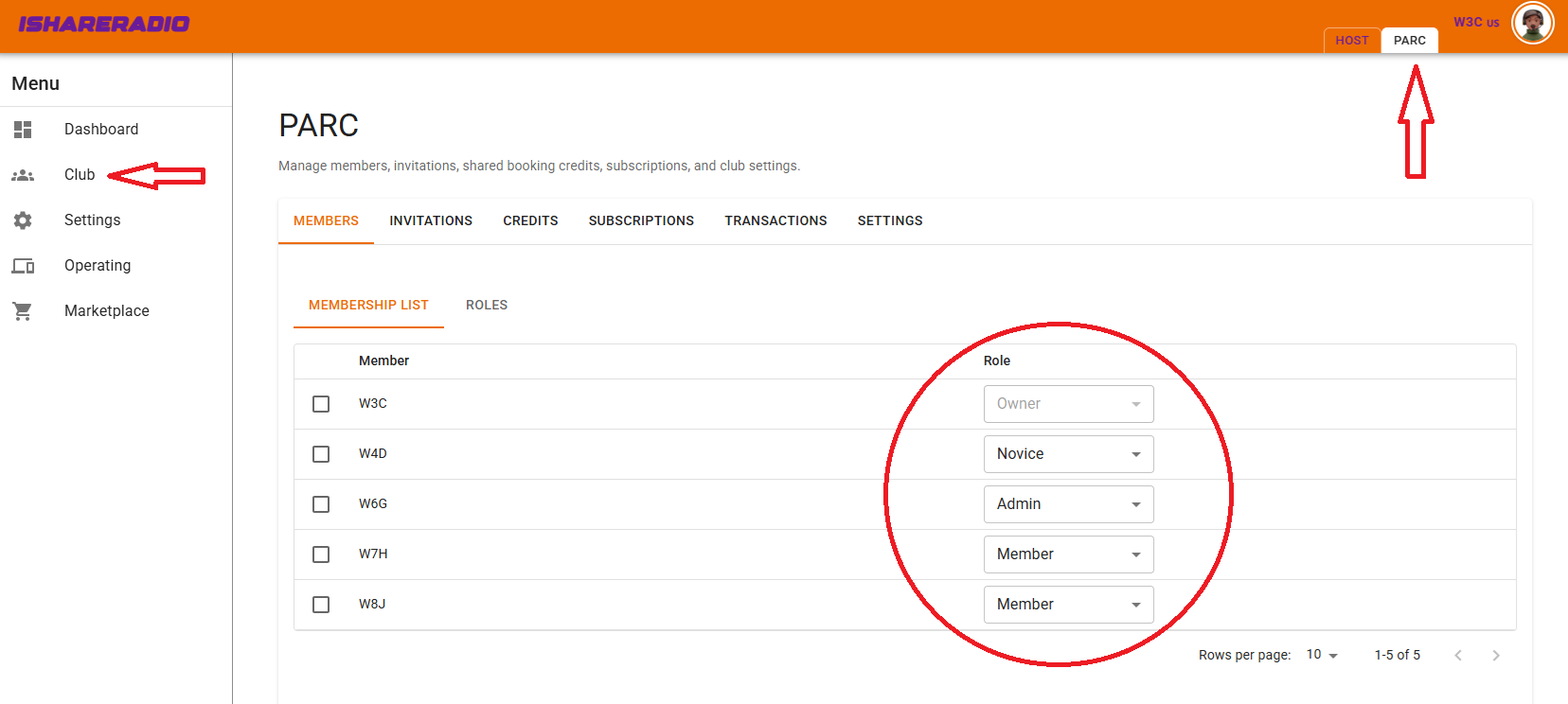Click the Rows per page label
The width and height of the screenshot is (1568, 704).
coord(1245,655)
